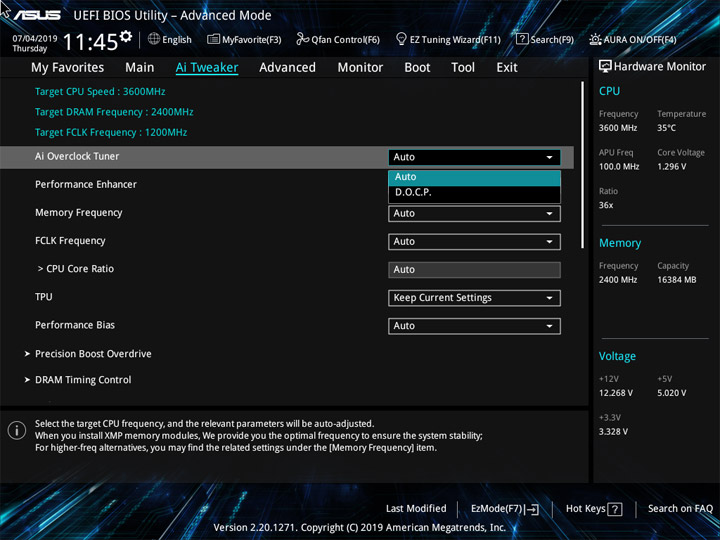This screenshot has height=540, width=720.
Task: Click the +3.3V 3.328 V reading
Action: (x=613, y=432)
